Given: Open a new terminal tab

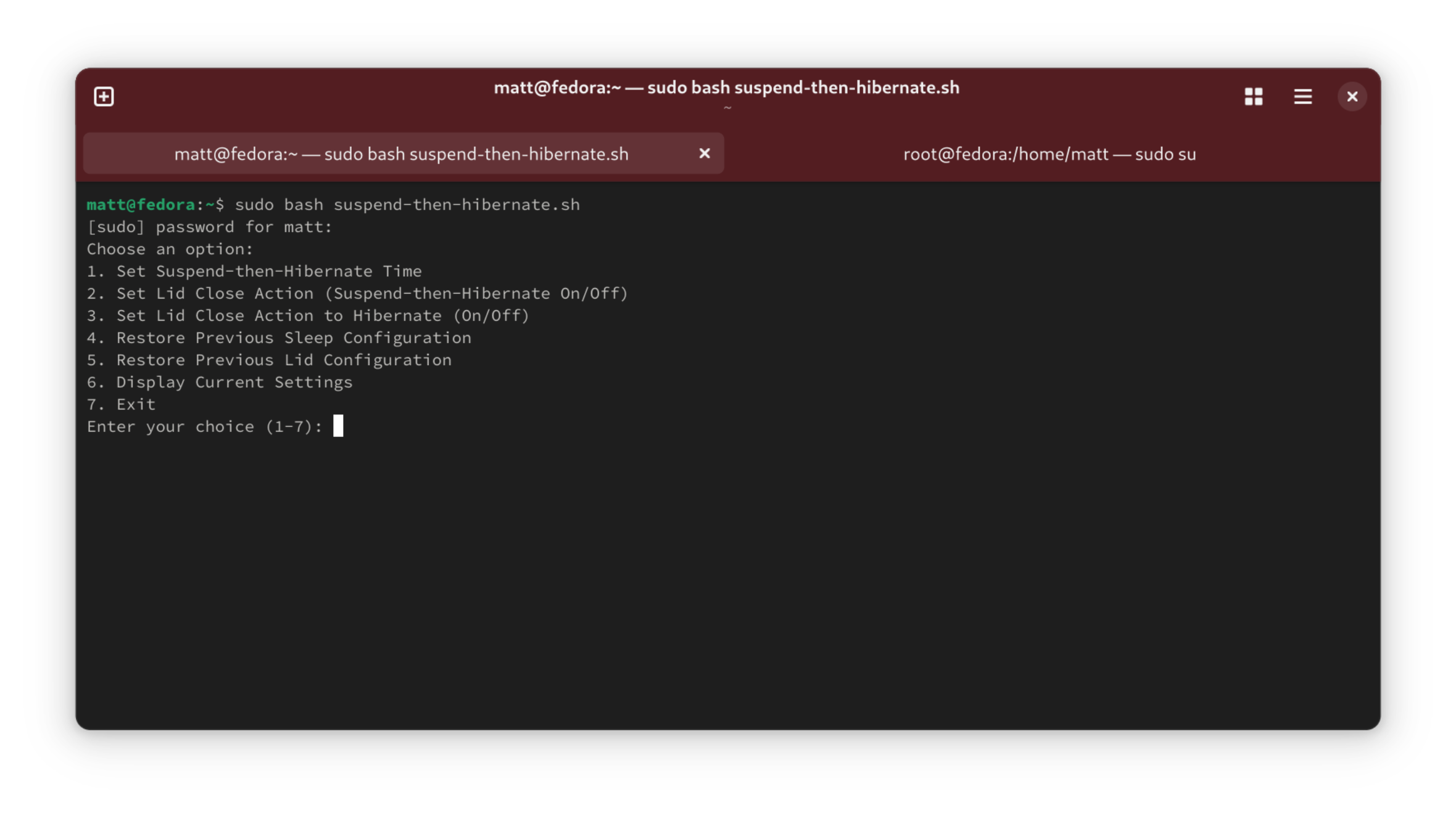Looking at the screenshot, I should coord(104,96).
